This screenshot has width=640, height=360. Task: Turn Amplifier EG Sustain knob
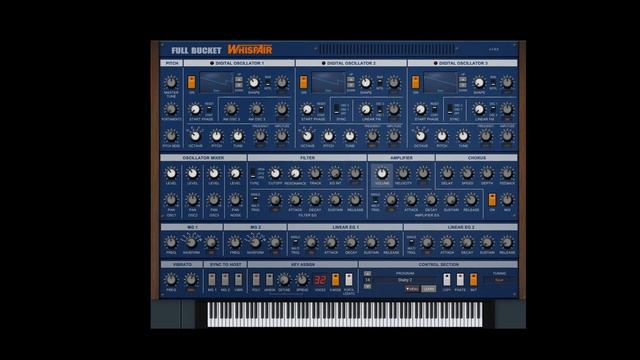[451, 200]
